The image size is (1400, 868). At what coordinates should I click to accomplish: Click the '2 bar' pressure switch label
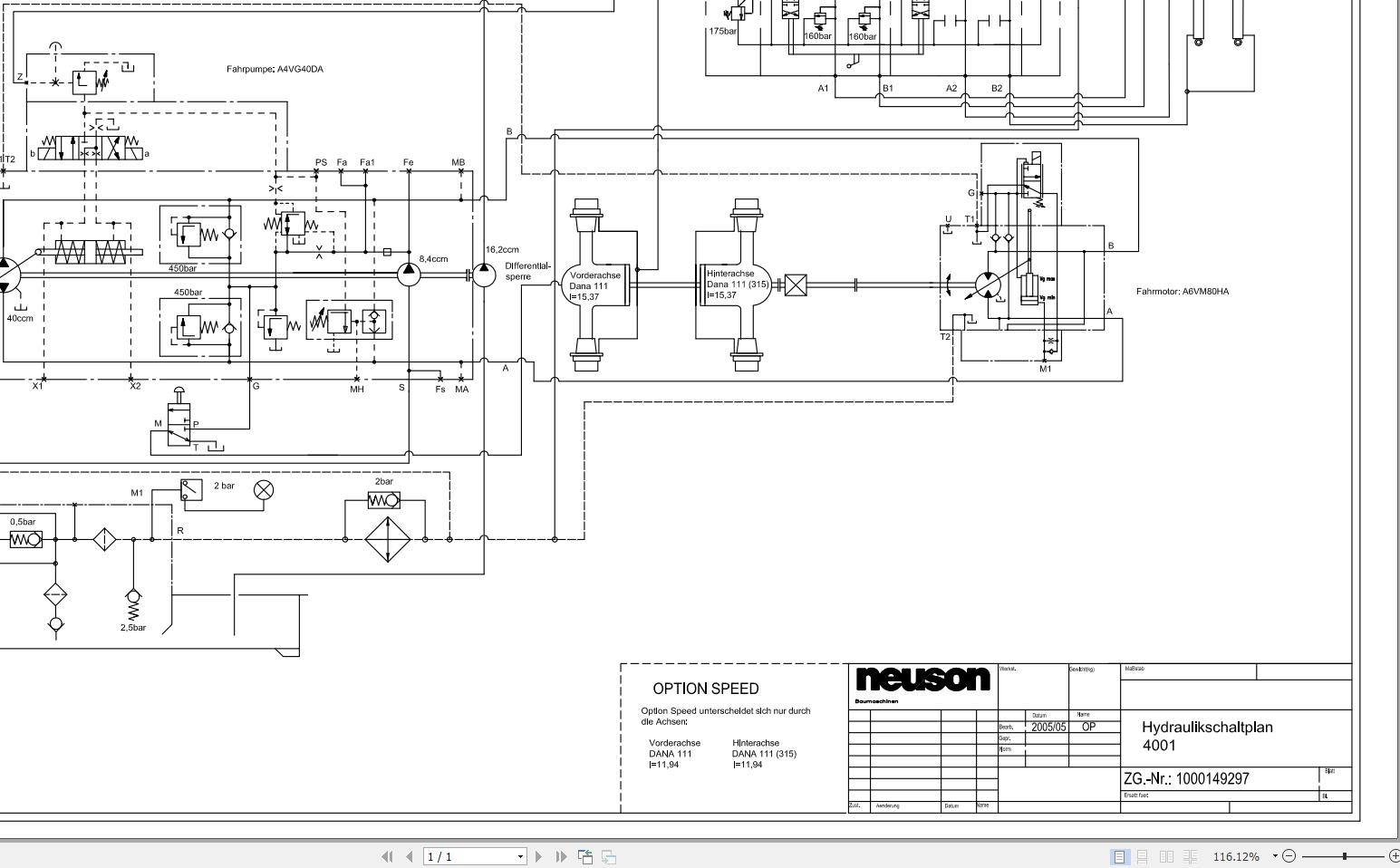pos(224,486)
